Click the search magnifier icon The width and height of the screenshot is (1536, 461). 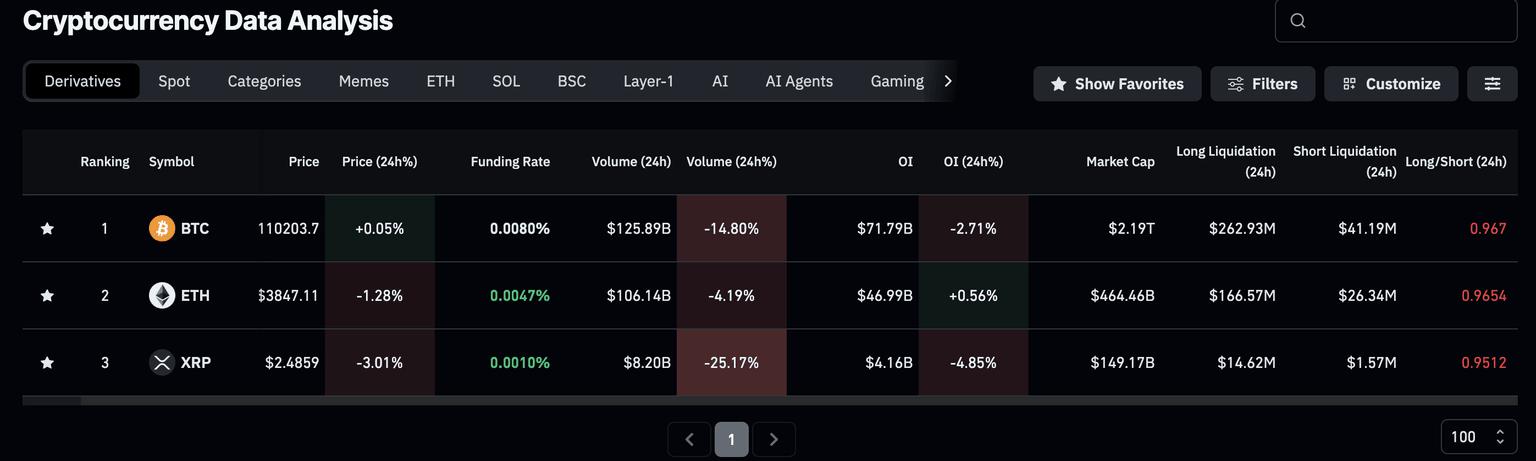[x=1298, y=21]
